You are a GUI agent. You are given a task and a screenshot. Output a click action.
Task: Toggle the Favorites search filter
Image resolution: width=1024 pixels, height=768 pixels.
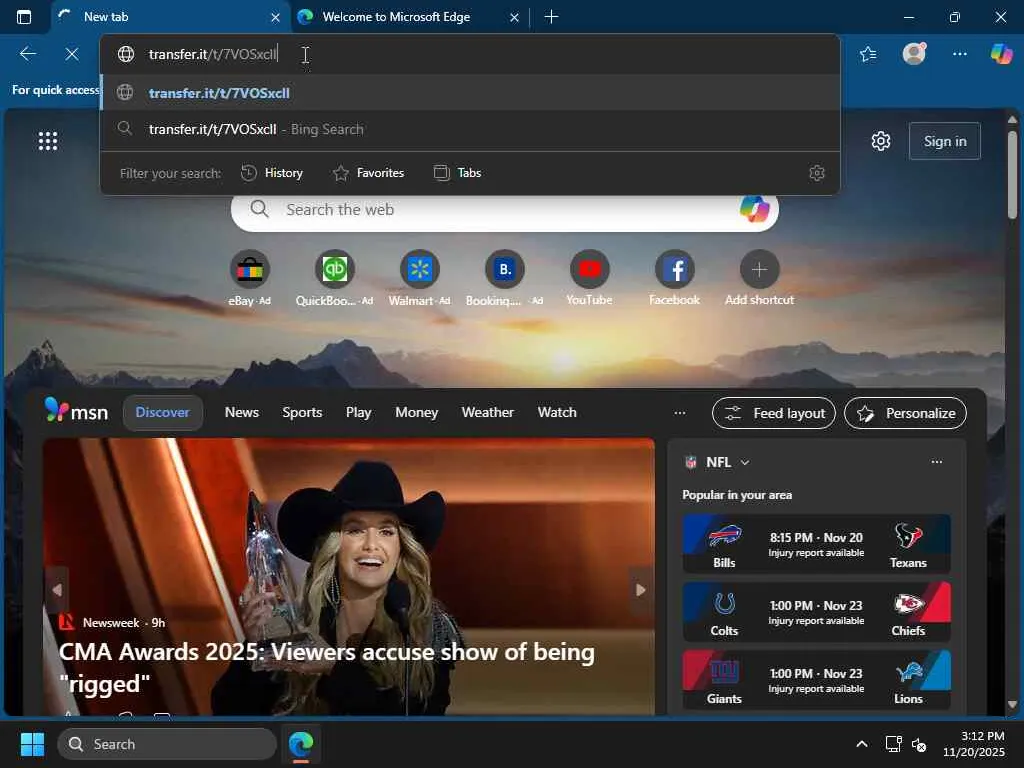pyautogui.click(x=368, y=173)
